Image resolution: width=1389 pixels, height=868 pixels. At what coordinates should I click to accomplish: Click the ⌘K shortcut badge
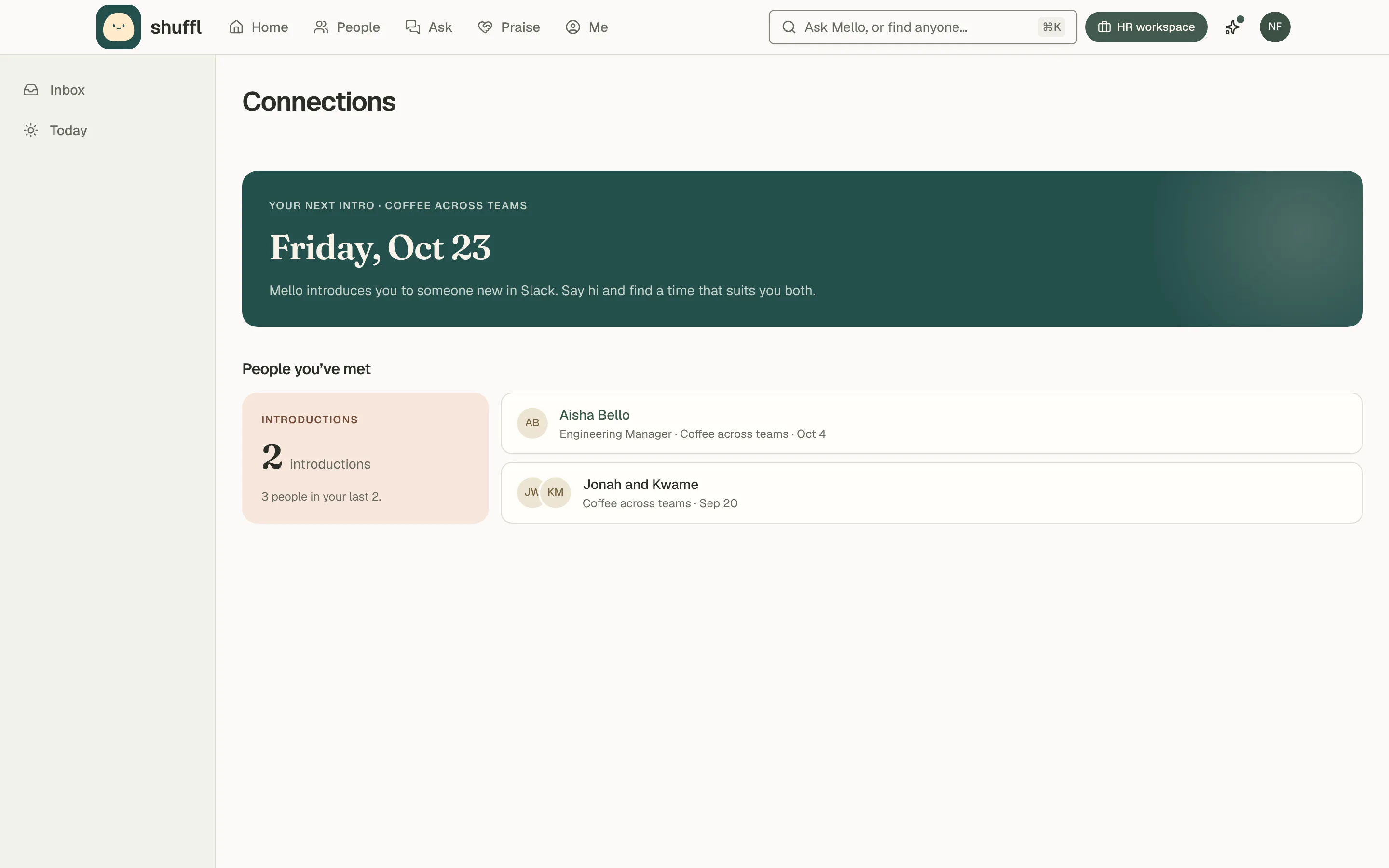click(1051, 27)
